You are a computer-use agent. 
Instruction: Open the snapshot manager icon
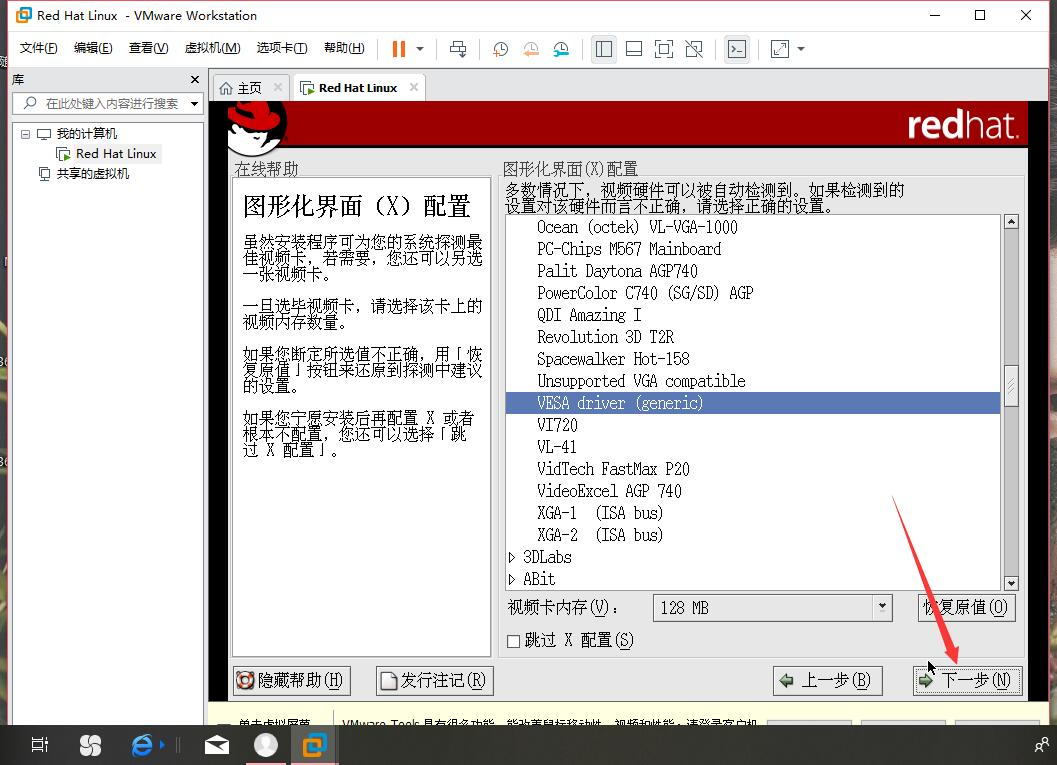561,49
